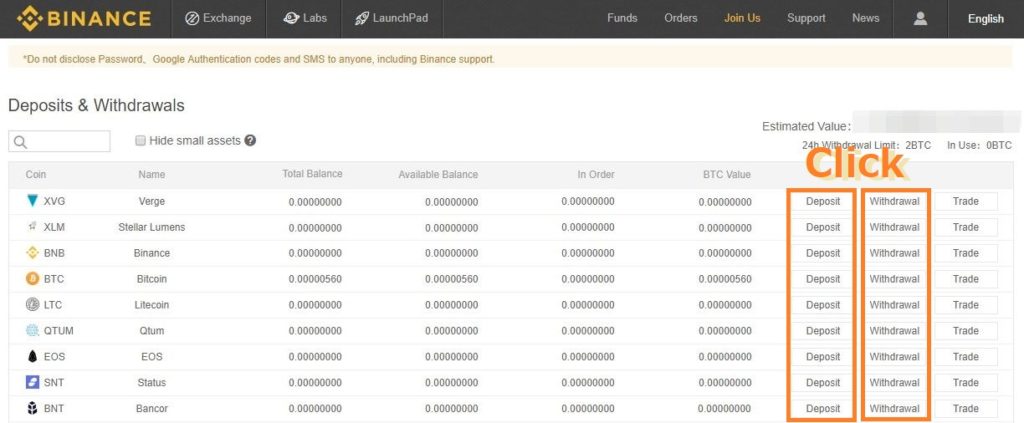
Task: Open the News page
Action: pos(865,18)
